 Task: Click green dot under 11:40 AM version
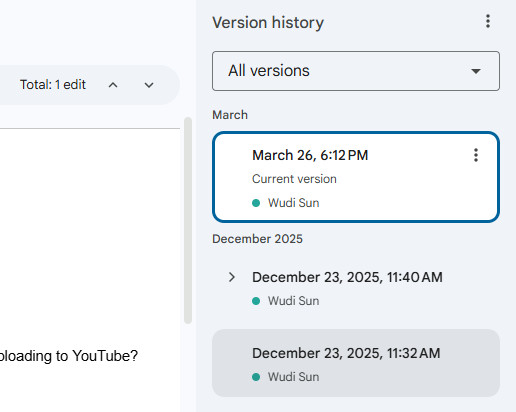[x=256, y=301]
